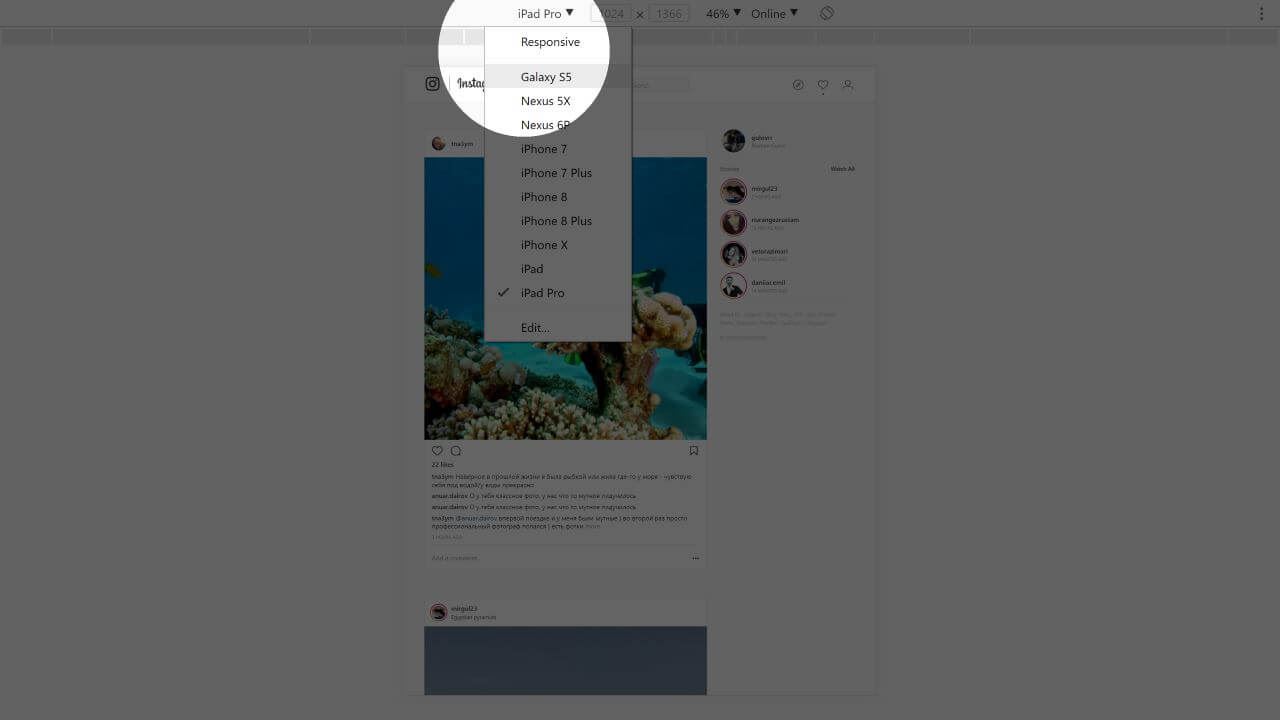Click the height field showing 1366
1280x720 pixels.
pyautogui.click(x=668, y=14)
